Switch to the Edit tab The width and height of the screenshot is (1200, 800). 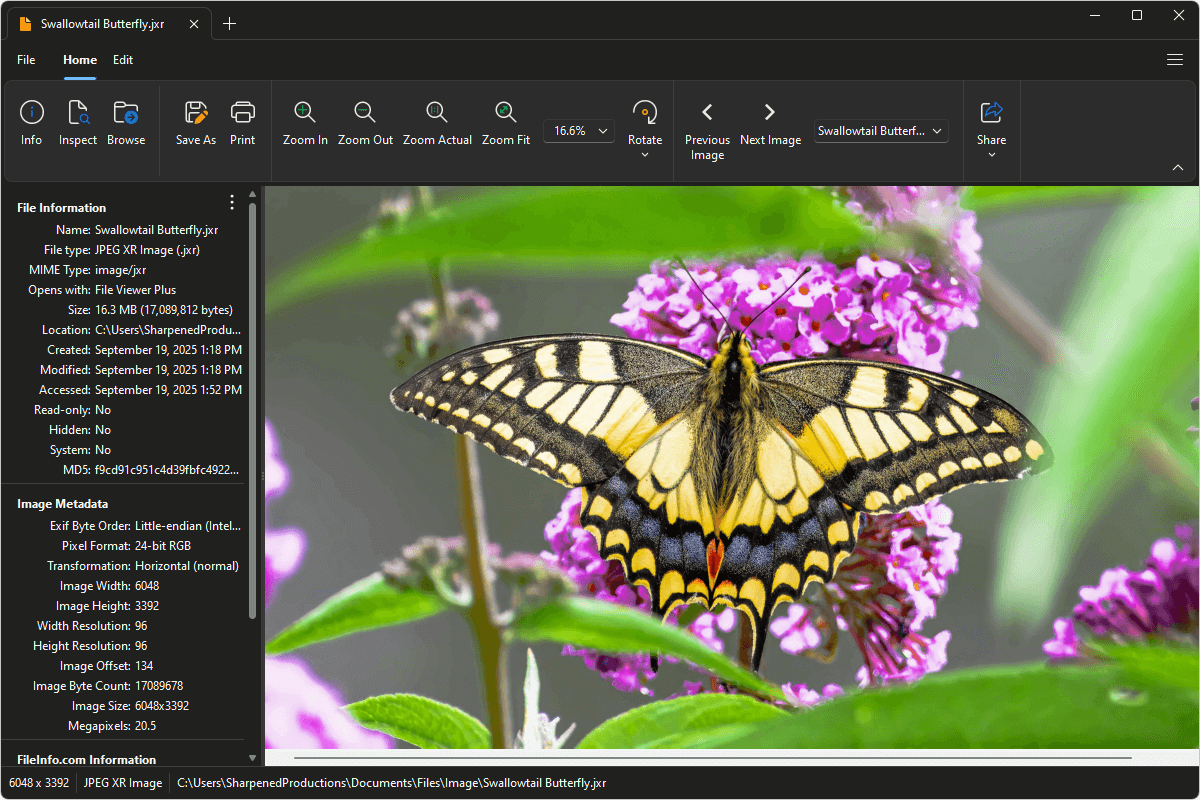coord(123,60)
